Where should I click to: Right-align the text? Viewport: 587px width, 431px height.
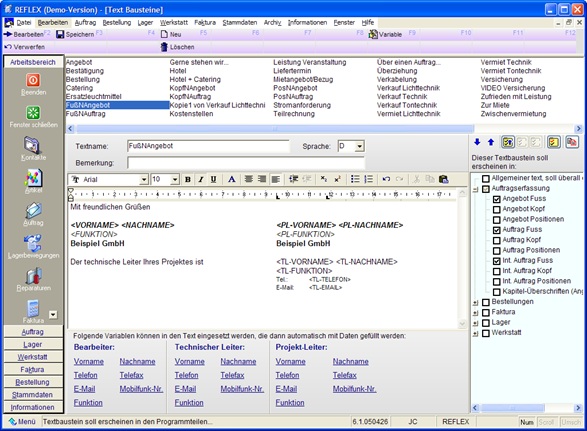coord(262,179)
